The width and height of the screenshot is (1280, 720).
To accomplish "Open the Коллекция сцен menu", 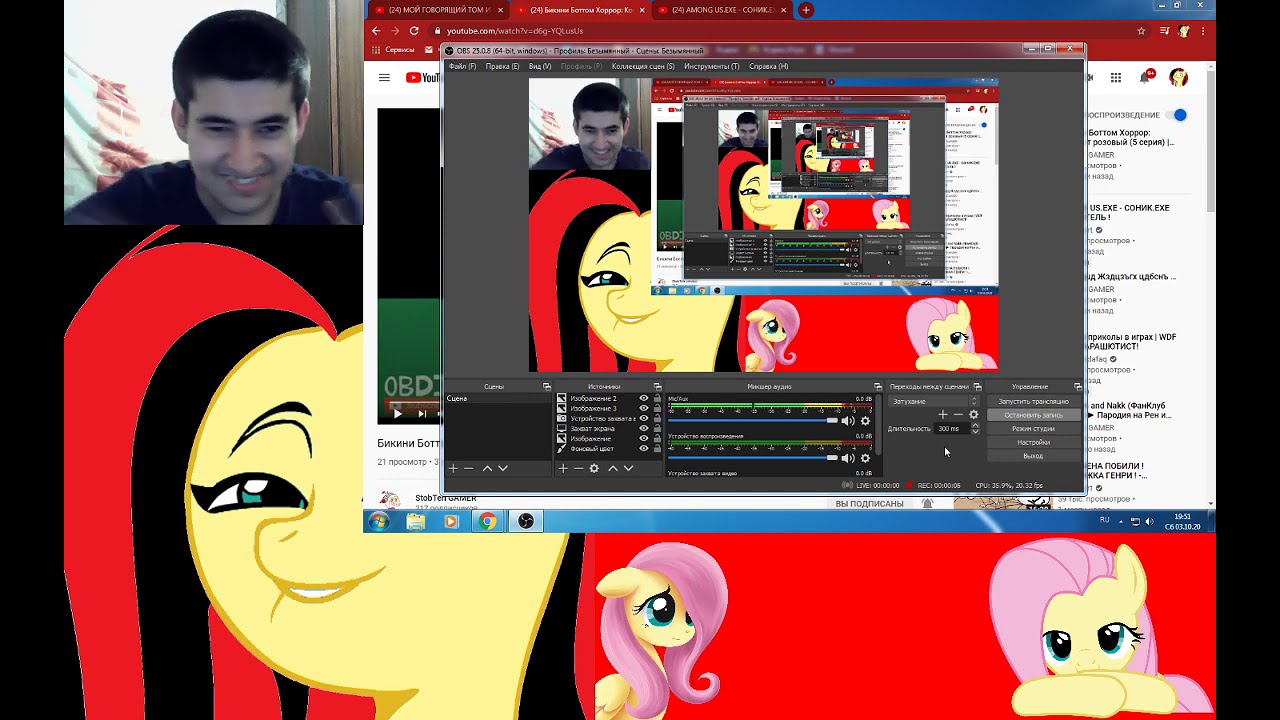I will tap(643, 66).
